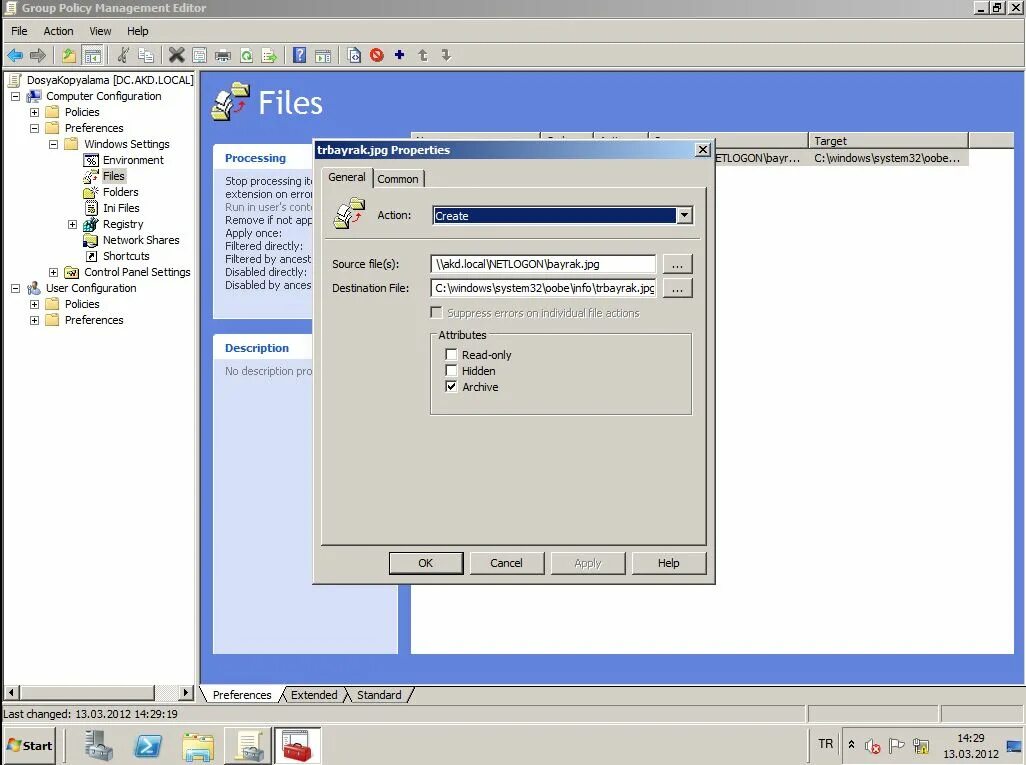
Task: Click the blue plus icon on the toolbar
Action: 399,55
